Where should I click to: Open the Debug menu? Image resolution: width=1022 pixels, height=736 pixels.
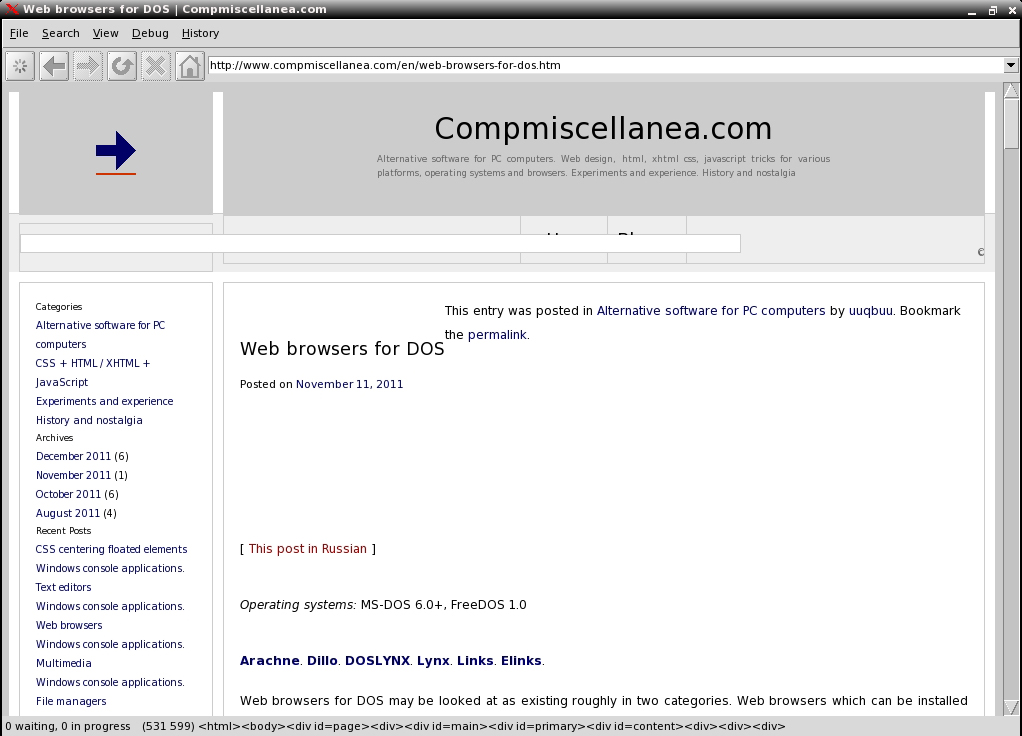click(150, 33)
